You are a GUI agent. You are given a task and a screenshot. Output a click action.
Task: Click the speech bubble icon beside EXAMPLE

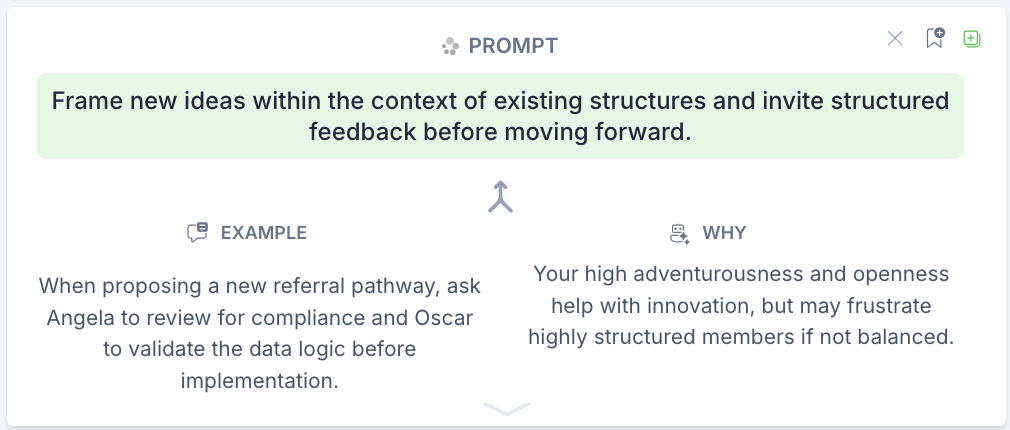click(x=197, y=233)
